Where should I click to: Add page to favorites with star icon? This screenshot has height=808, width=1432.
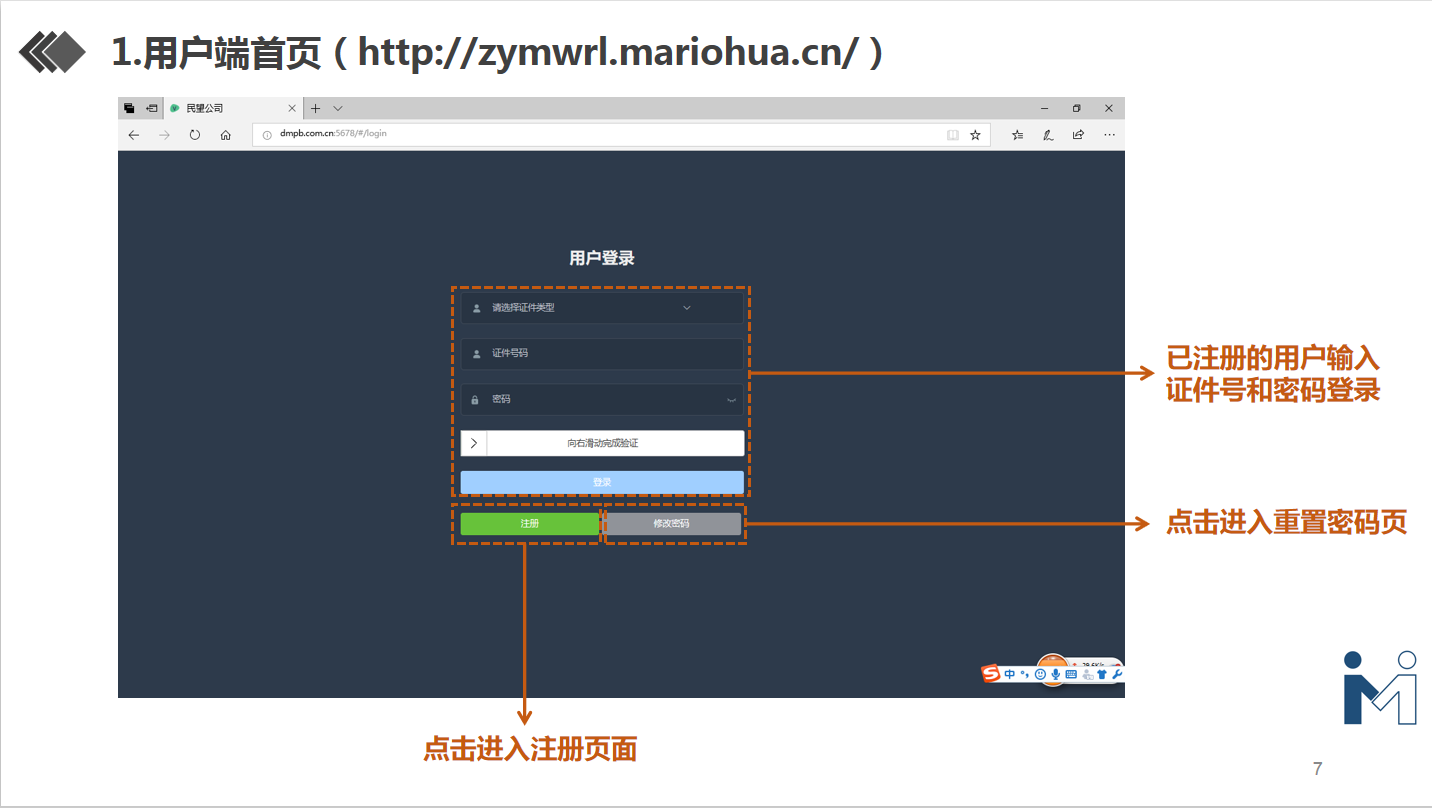coord(975,135)
